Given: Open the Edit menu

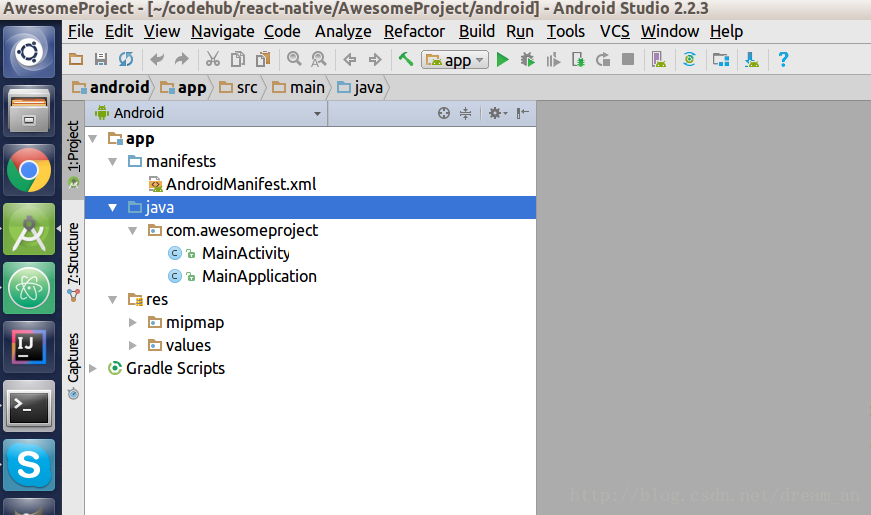Looking at the screenshot, I should tap(119, 32).
